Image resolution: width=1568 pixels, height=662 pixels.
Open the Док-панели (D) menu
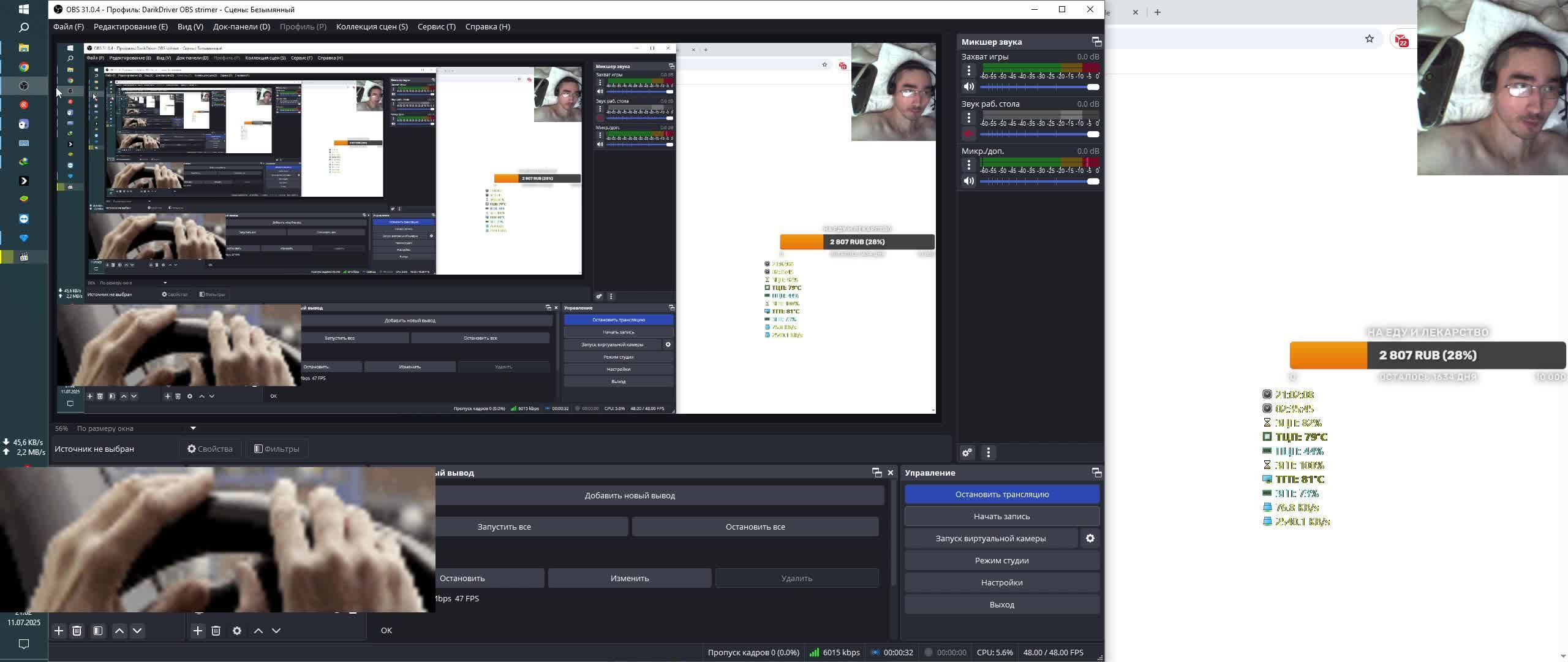tap(241, 26)
